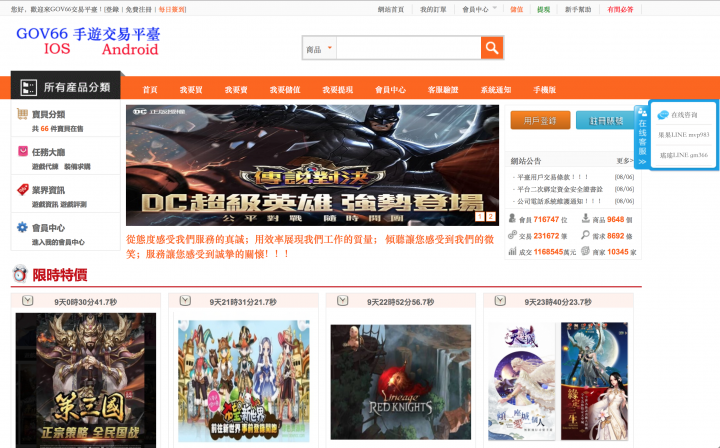The width and height of the screenshot is (720, 448).
Task: Click the 登錄 link in the welcome bar
Action: pyautogui.click(x=112, y=9)
